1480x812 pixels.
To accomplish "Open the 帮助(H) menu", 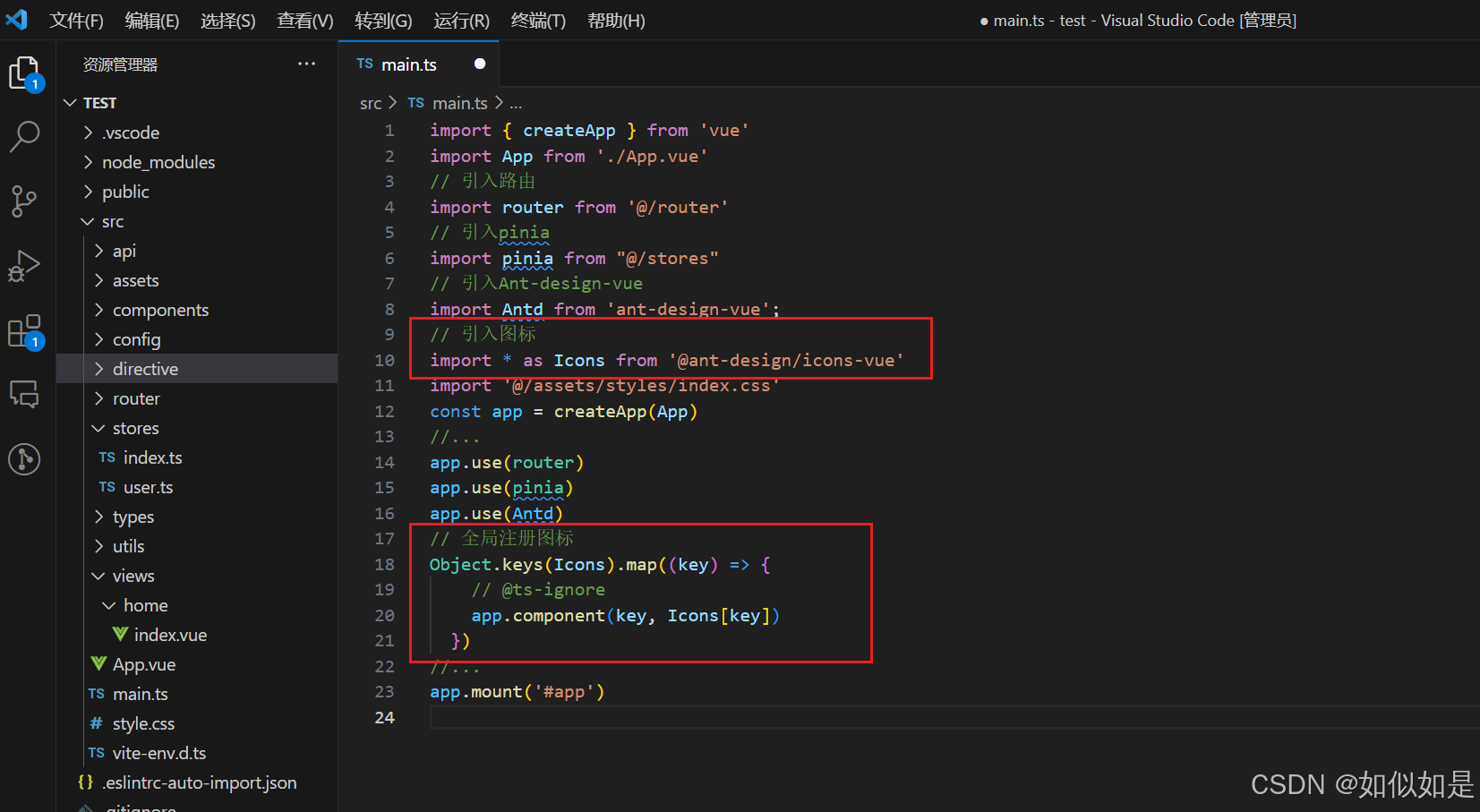I will click(x=616, y=20).
